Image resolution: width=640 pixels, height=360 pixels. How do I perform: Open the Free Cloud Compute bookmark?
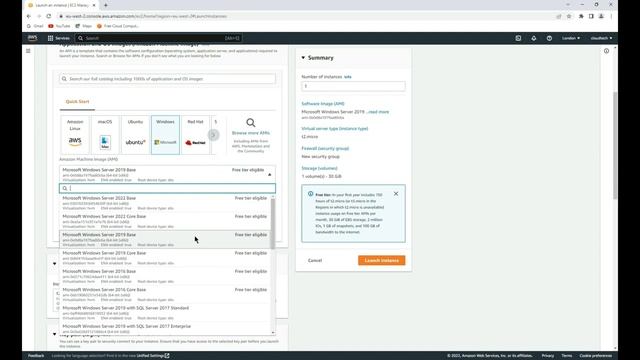pos(118,26)
